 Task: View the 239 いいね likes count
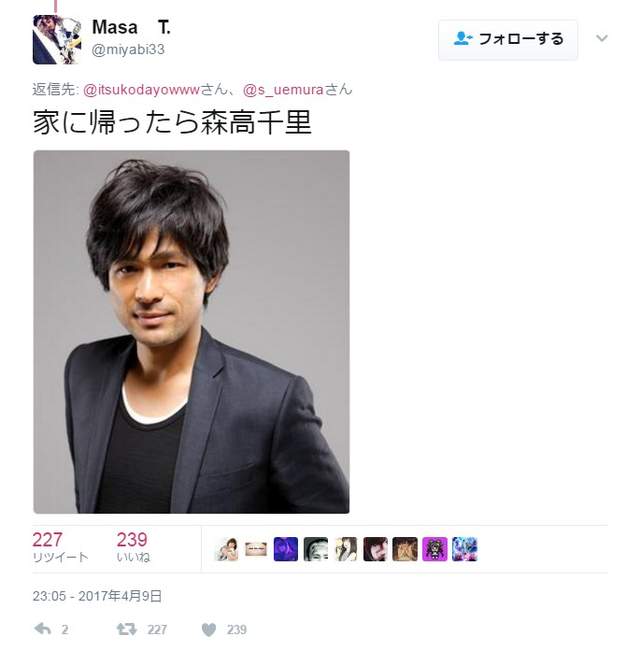(x=133, y=547)
